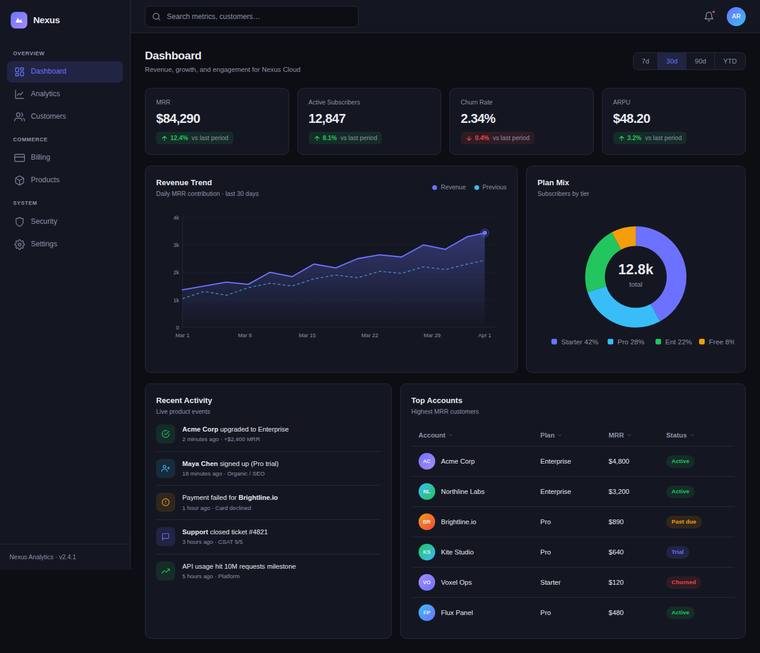Open the AR user avatar menu
Viewport: 760px width, 653px height.
coord(736,16)
